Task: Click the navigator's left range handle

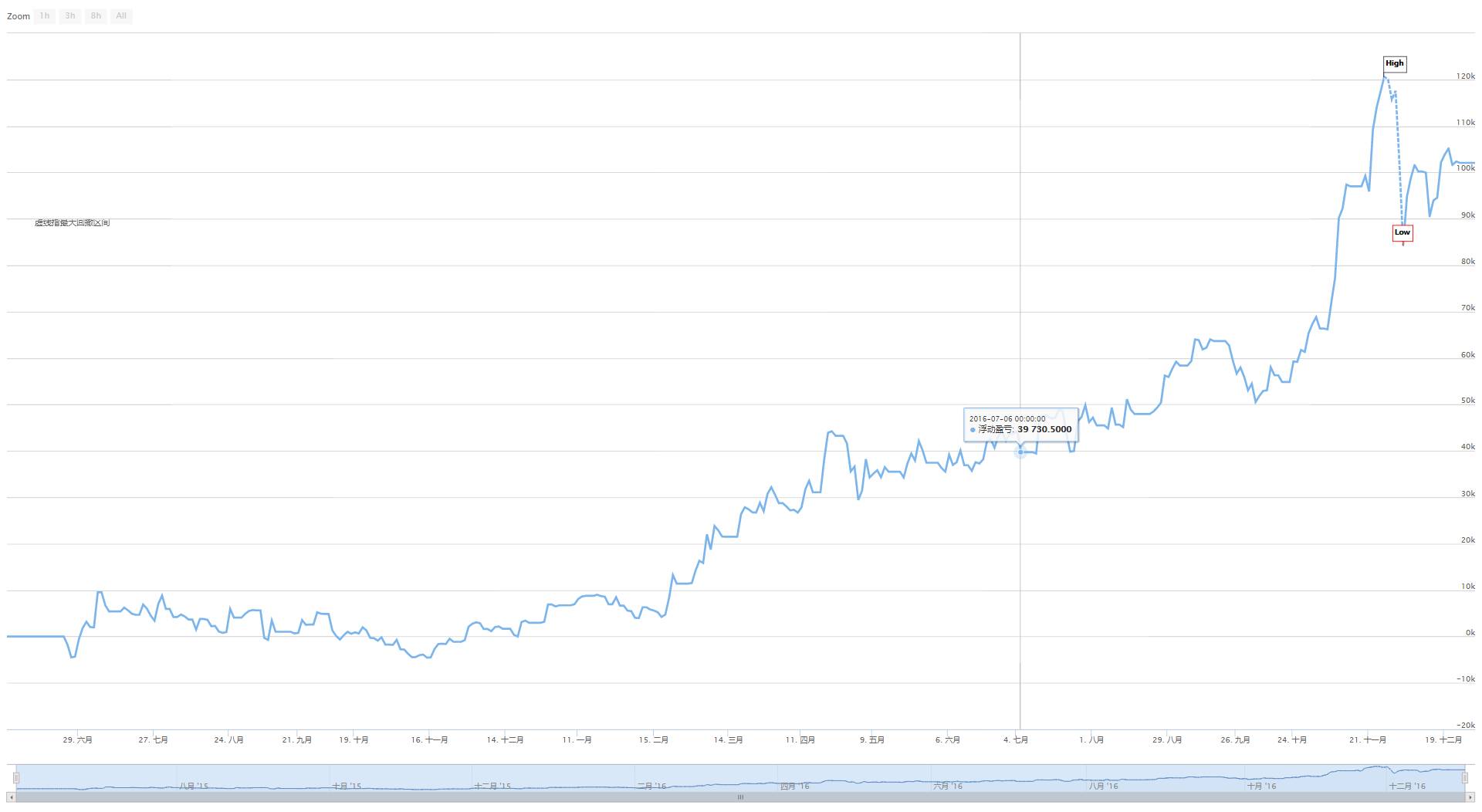Action: [x=15, y=777]
